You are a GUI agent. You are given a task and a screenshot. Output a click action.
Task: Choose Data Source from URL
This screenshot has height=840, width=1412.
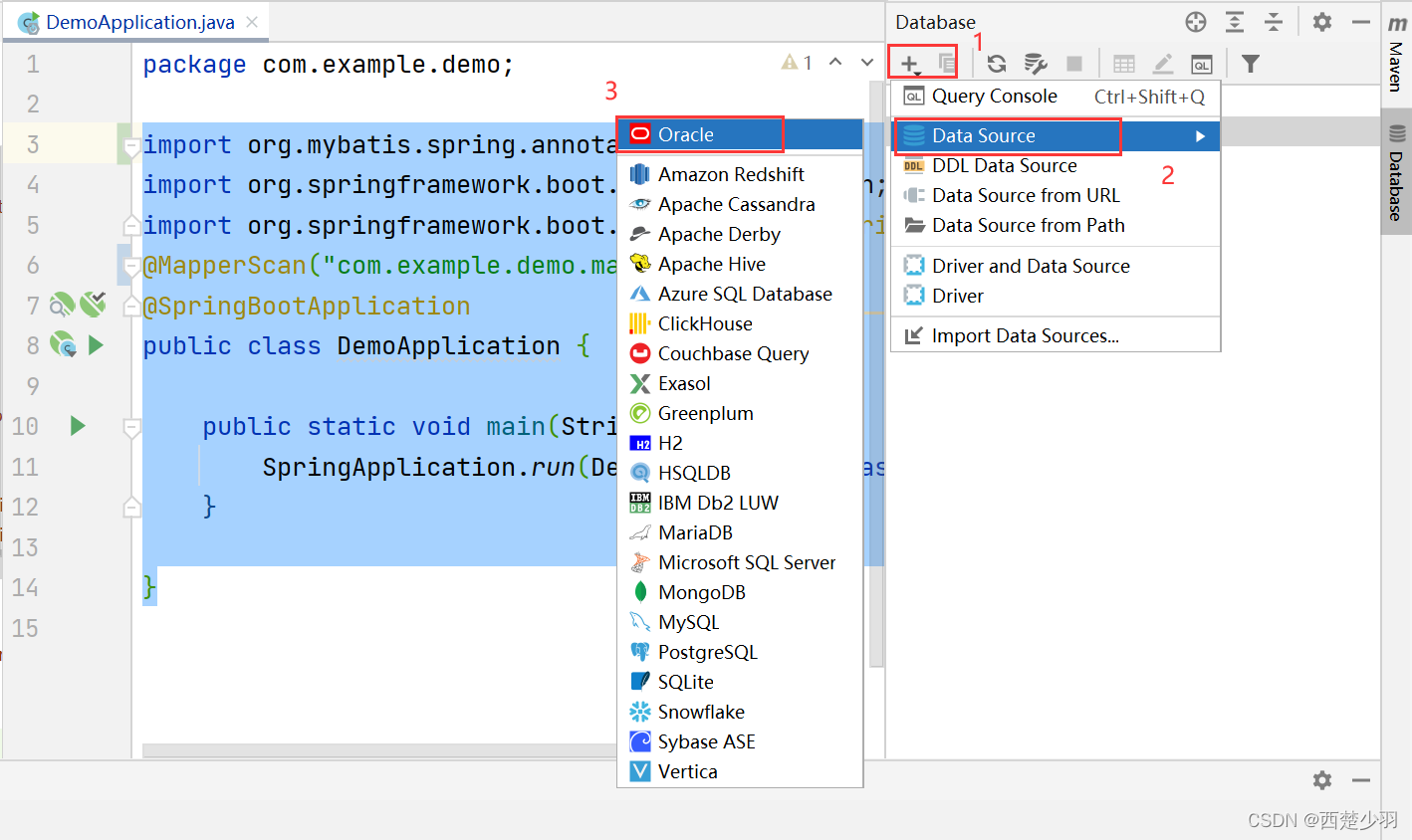coord(1056,196)
